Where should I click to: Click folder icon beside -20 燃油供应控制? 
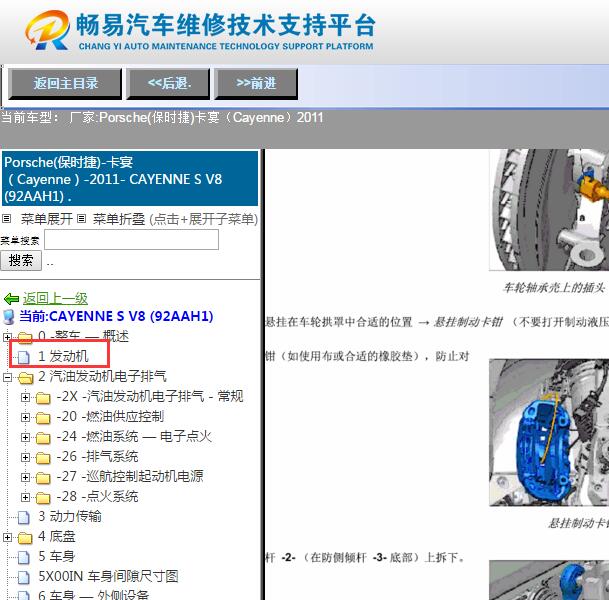[x=43, y=418]
